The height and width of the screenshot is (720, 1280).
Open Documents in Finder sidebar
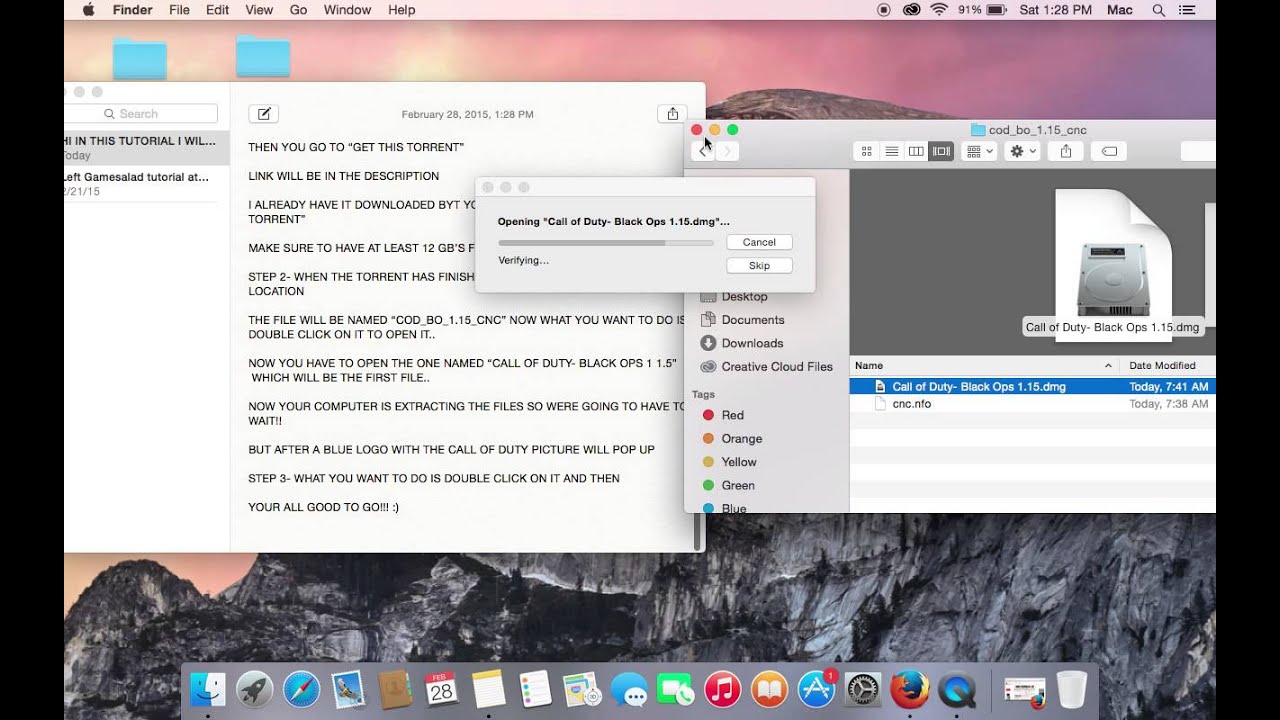point(752,320)
